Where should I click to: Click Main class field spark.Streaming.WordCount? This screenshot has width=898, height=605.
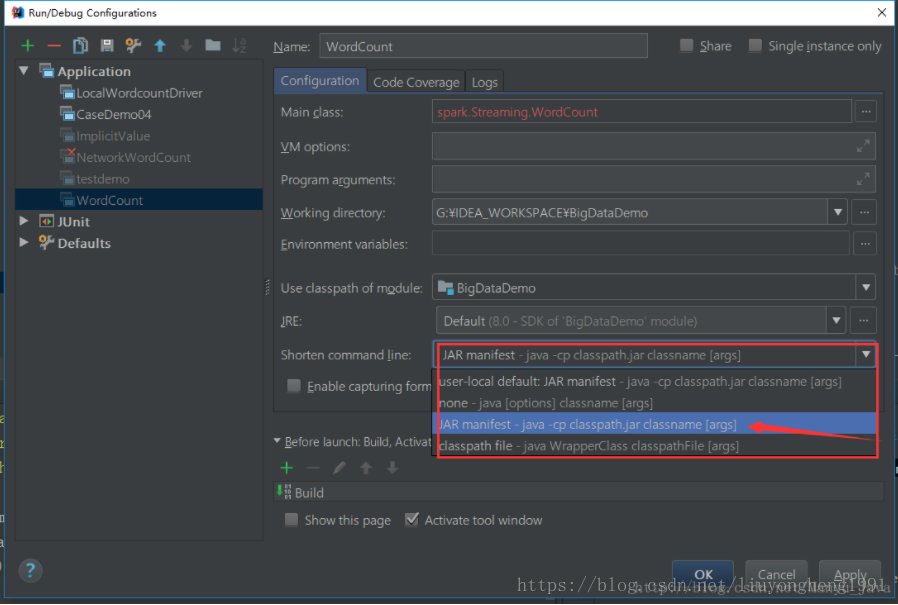(x=641, y=112)
